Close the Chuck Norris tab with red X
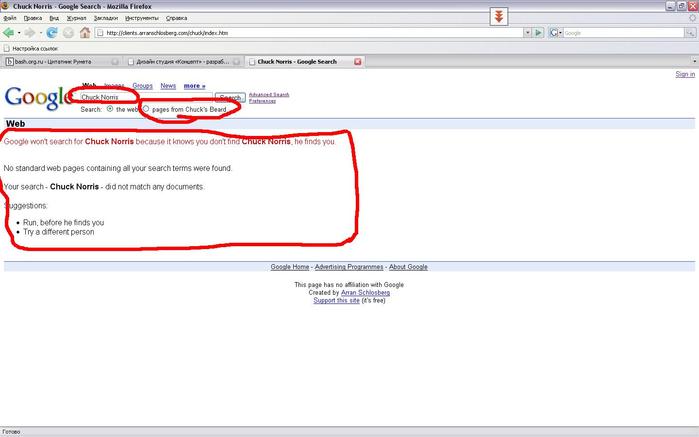The width and height of the screenshot is (699, 437). click(x=358, y=62)
